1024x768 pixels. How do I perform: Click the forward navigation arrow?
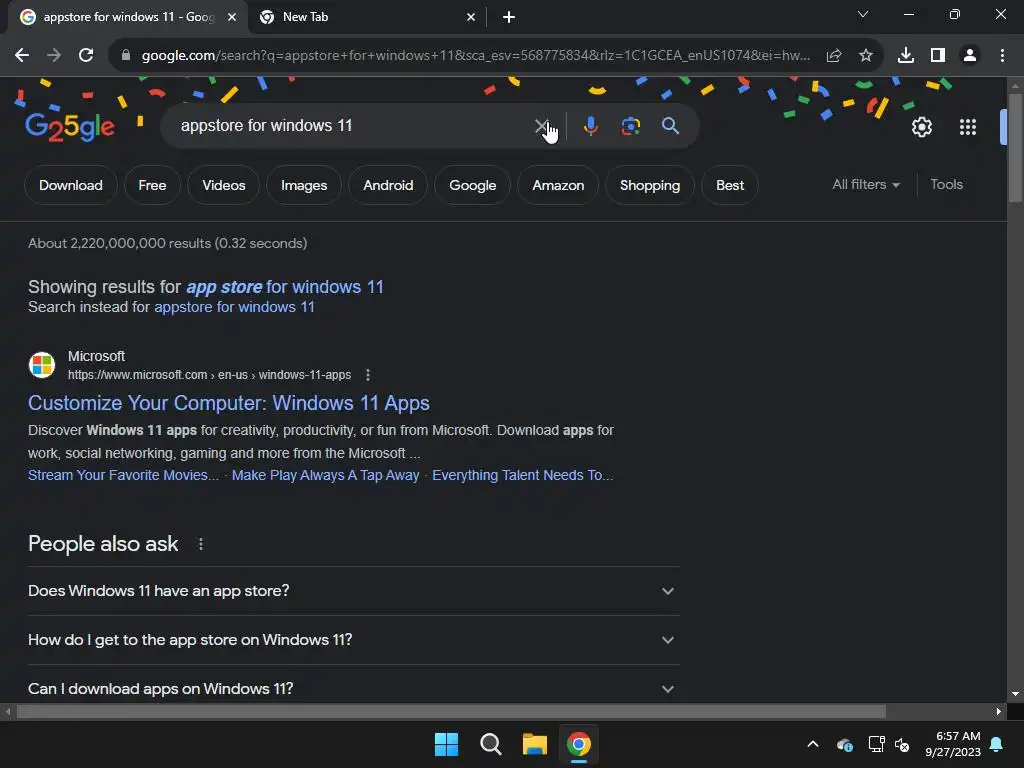coord(54,56)
